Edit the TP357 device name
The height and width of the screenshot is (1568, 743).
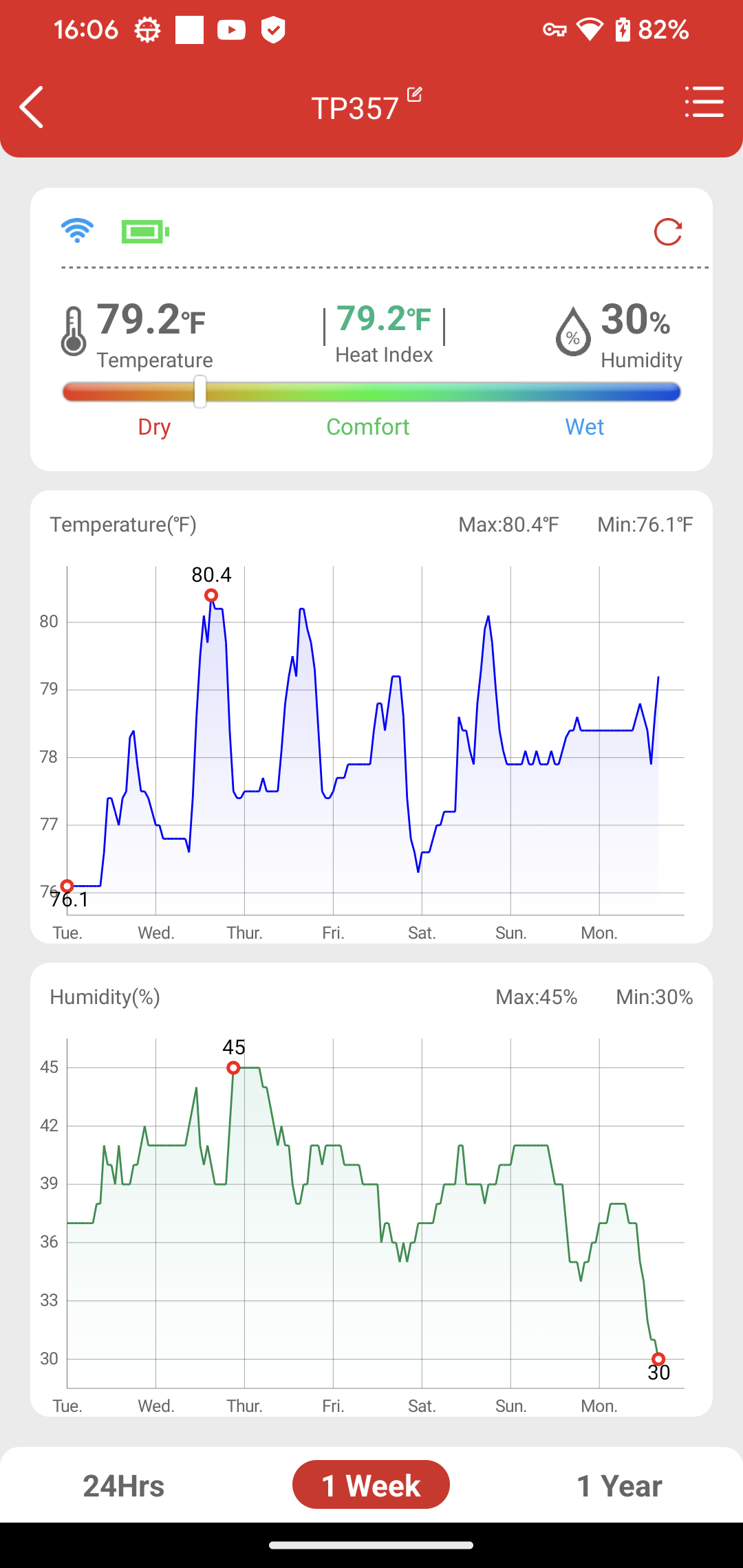point(414,94)
